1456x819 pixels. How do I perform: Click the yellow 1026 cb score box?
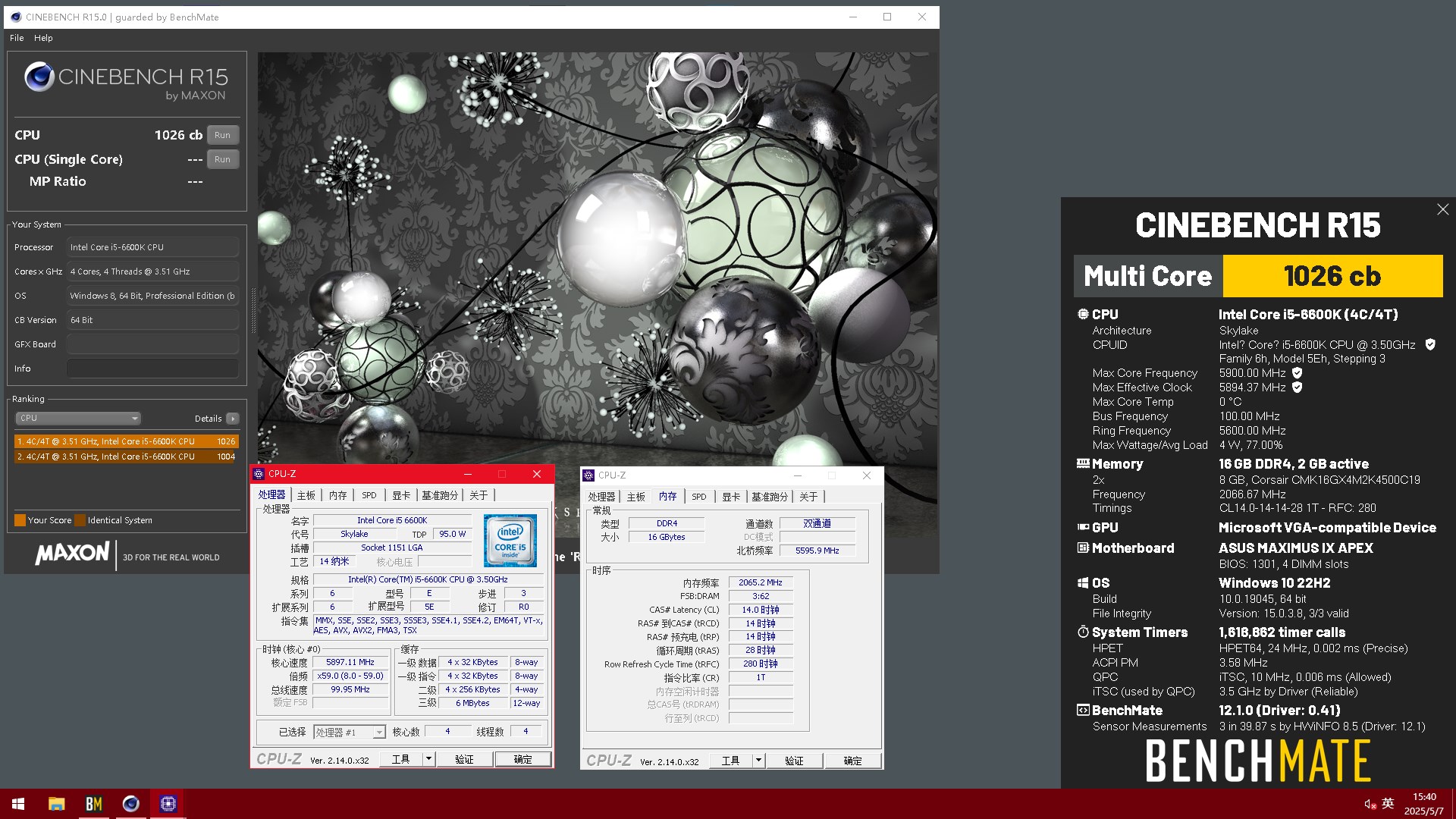click(x=1332, y=276)
